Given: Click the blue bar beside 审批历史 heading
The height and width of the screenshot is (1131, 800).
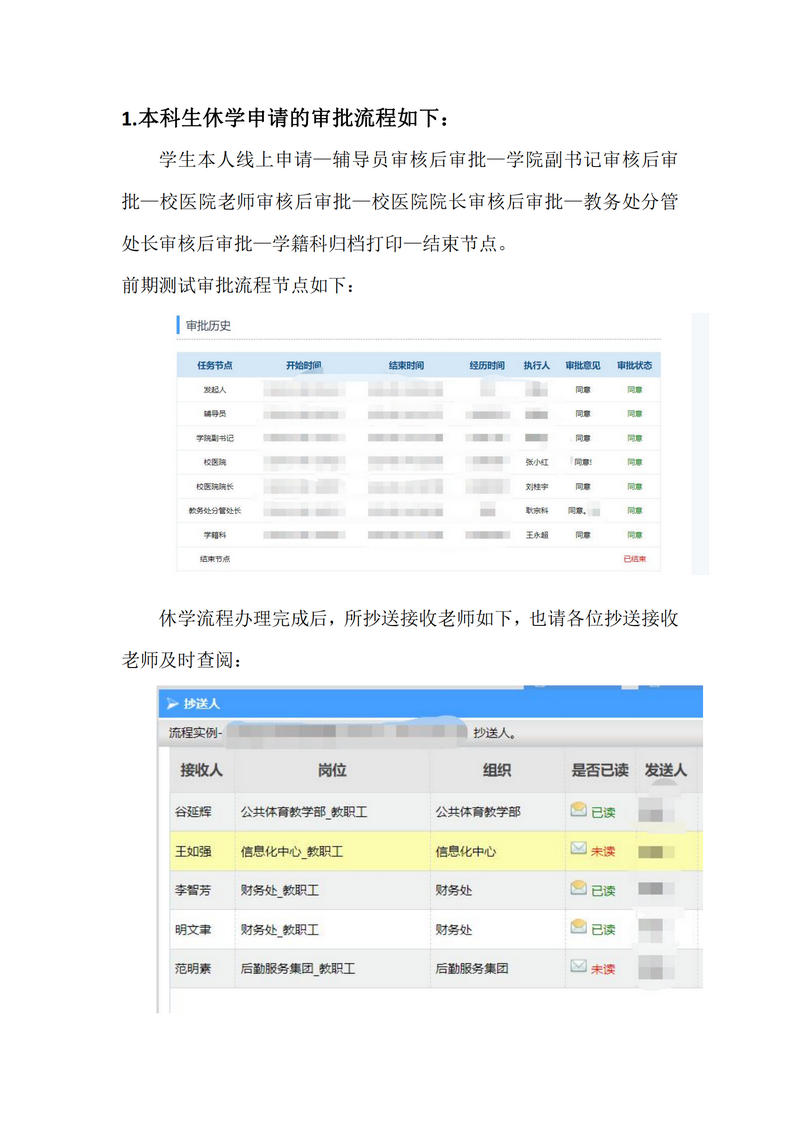Looking at the screenshot, I should tap(178, 325).
